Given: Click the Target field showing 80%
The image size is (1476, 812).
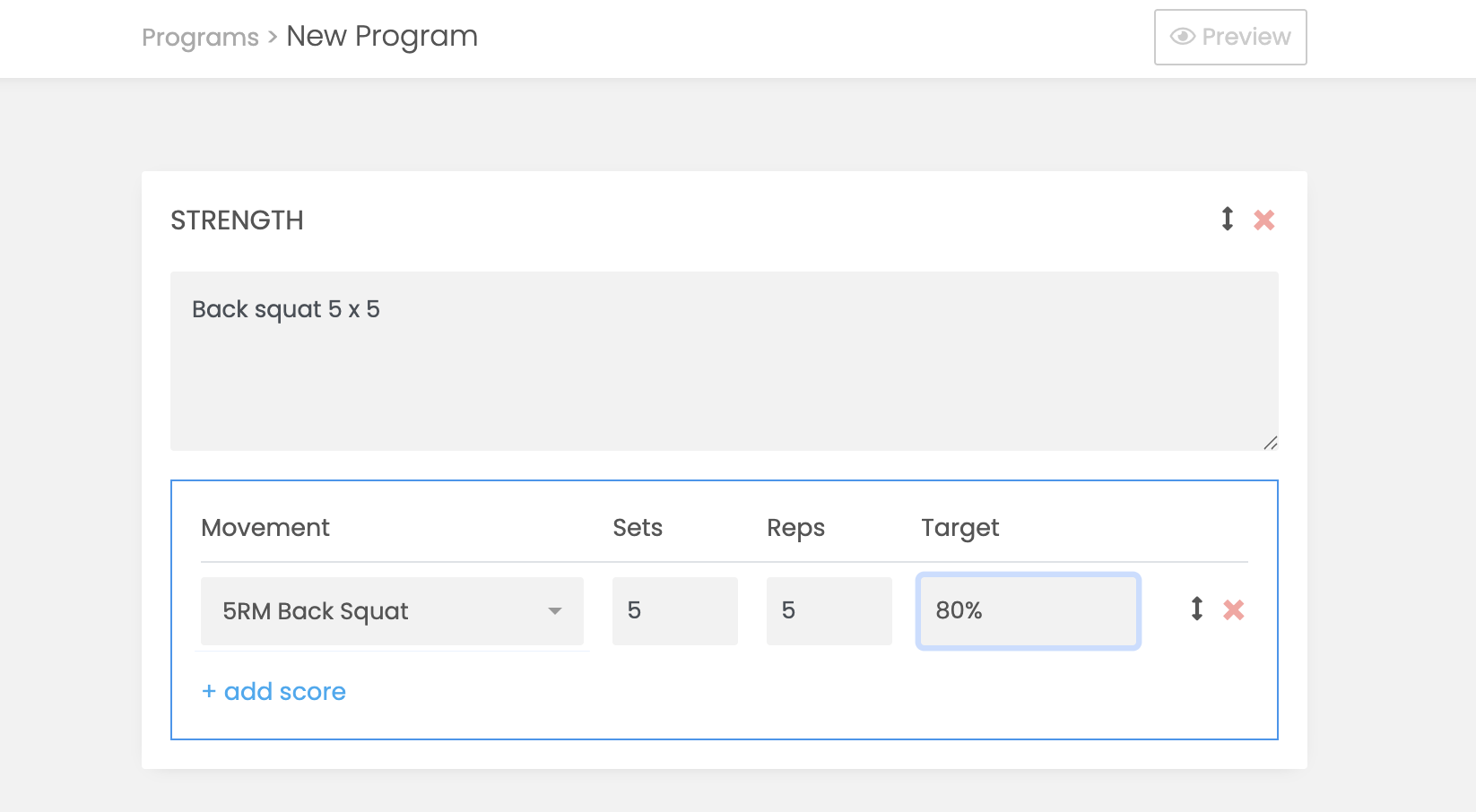Looking at the screenshot, I should (x=1029, y=611).
